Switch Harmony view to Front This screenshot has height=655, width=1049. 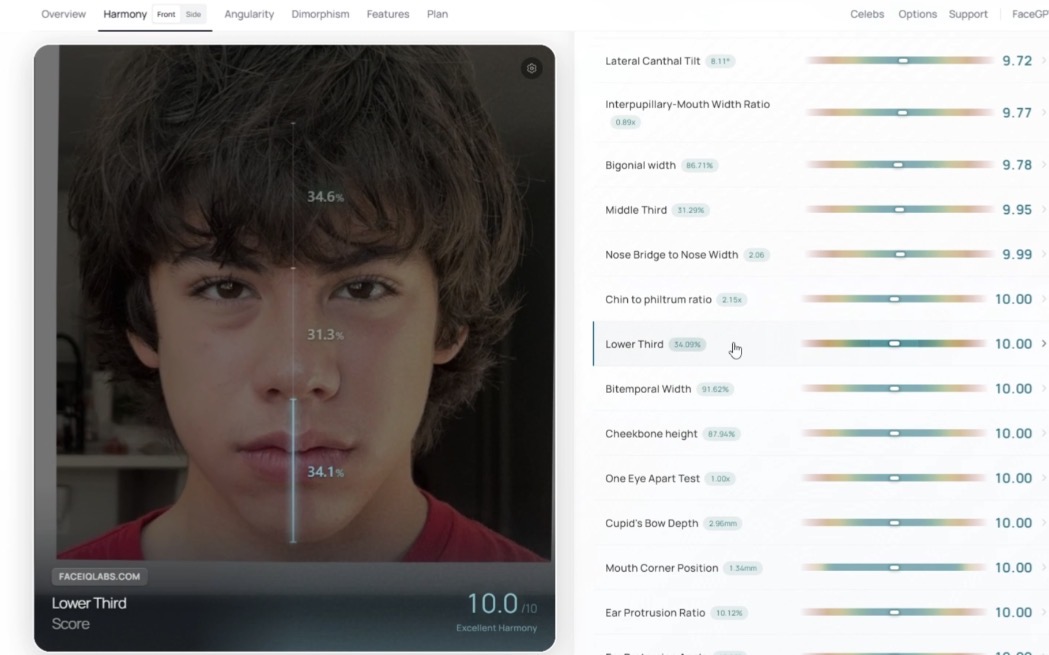[166, 15]
